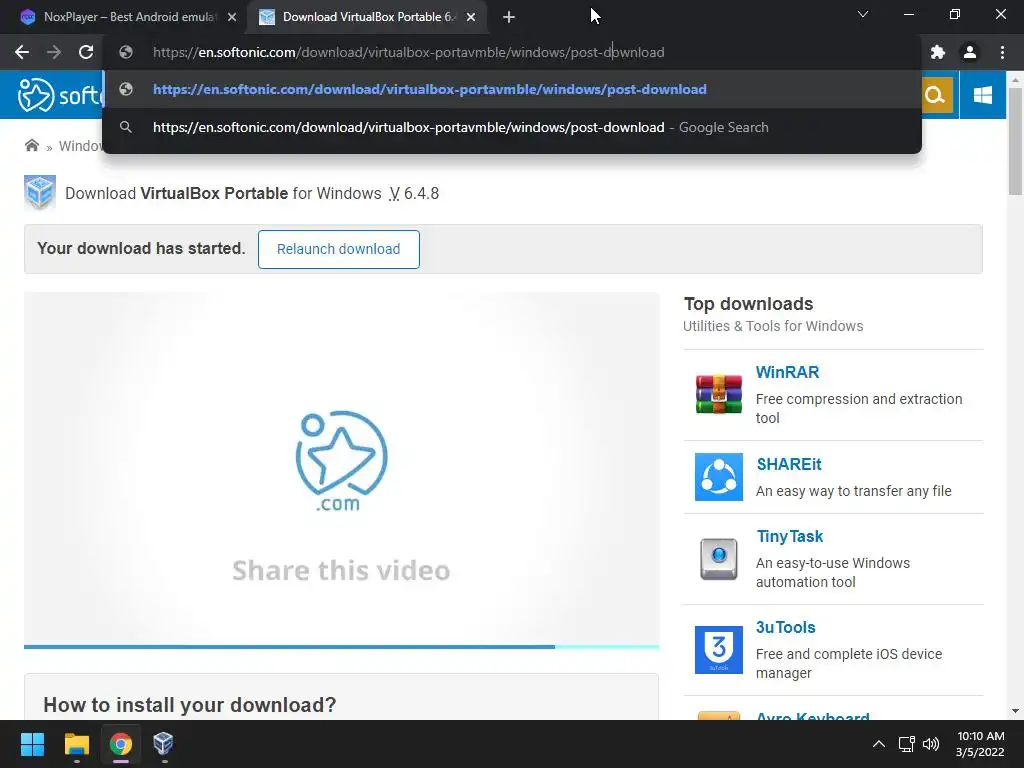Viewport: 1024px width, 768px height.
Task: Click the orange search magnifier button
Action: 935,95
